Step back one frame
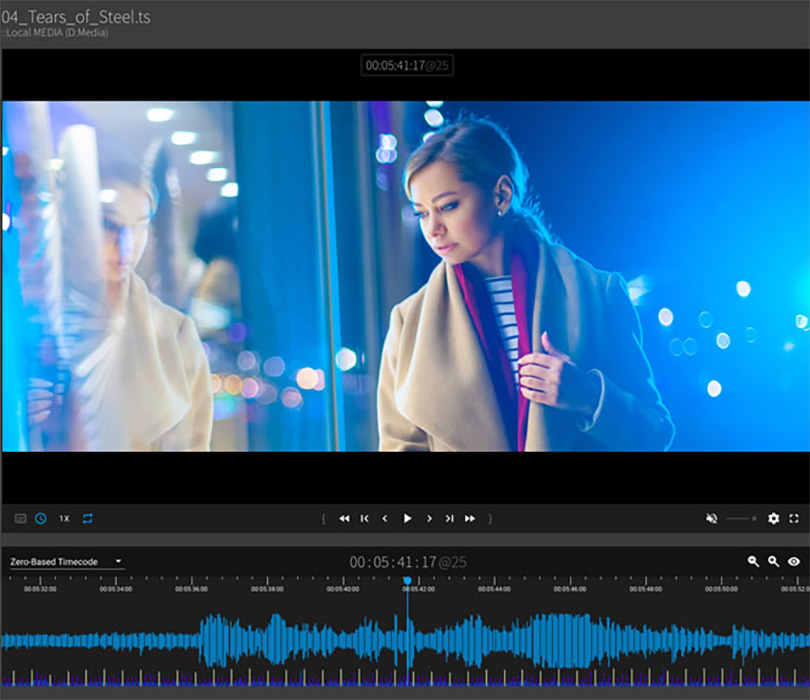 click(386, 518)
